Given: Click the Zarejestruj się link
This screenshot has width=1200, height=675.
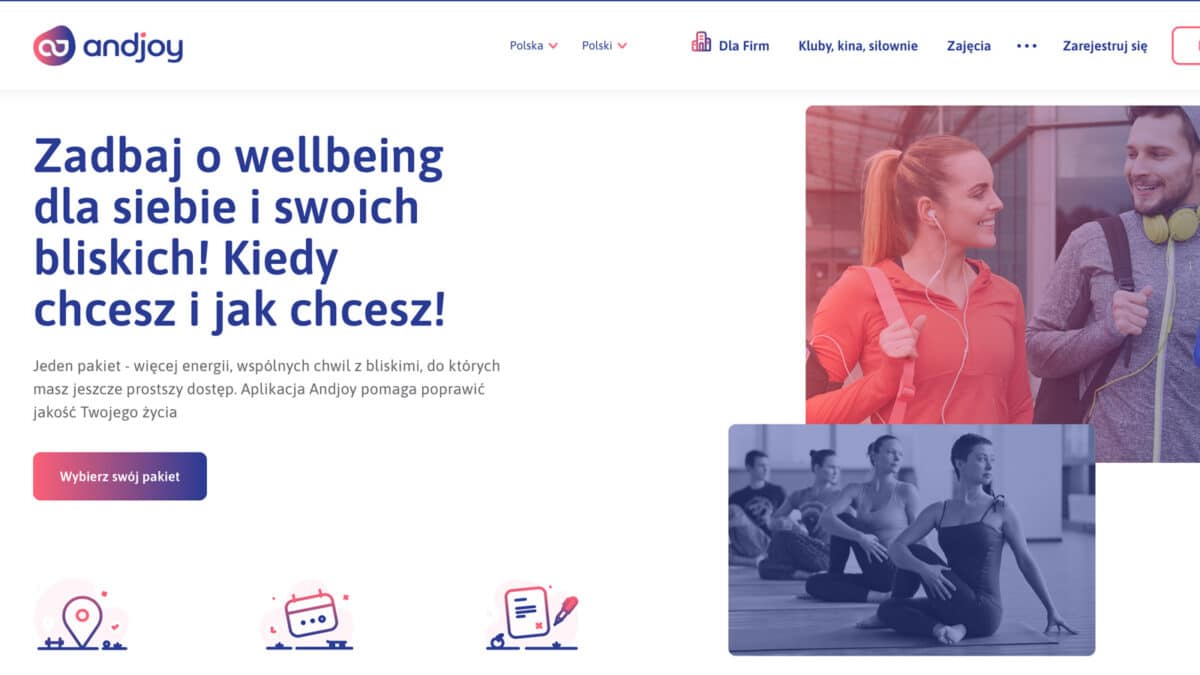Looking at the screenshot, I should (1105, 46).
